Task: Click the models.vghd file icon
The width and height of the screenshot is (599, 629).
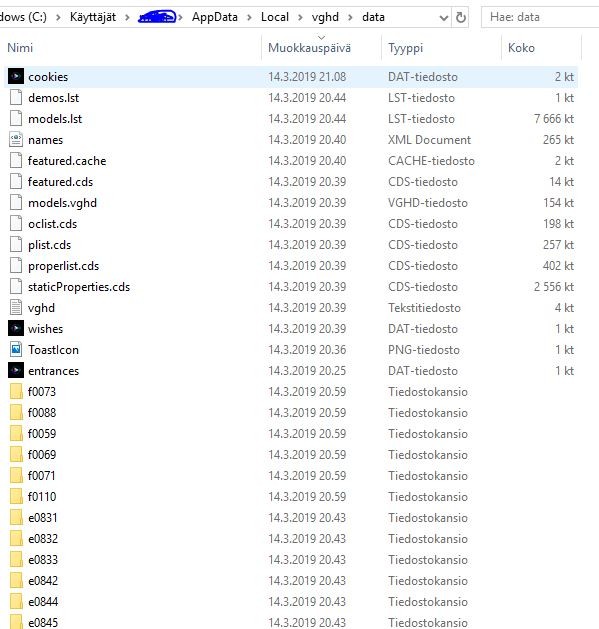Action: click(16, 203)
